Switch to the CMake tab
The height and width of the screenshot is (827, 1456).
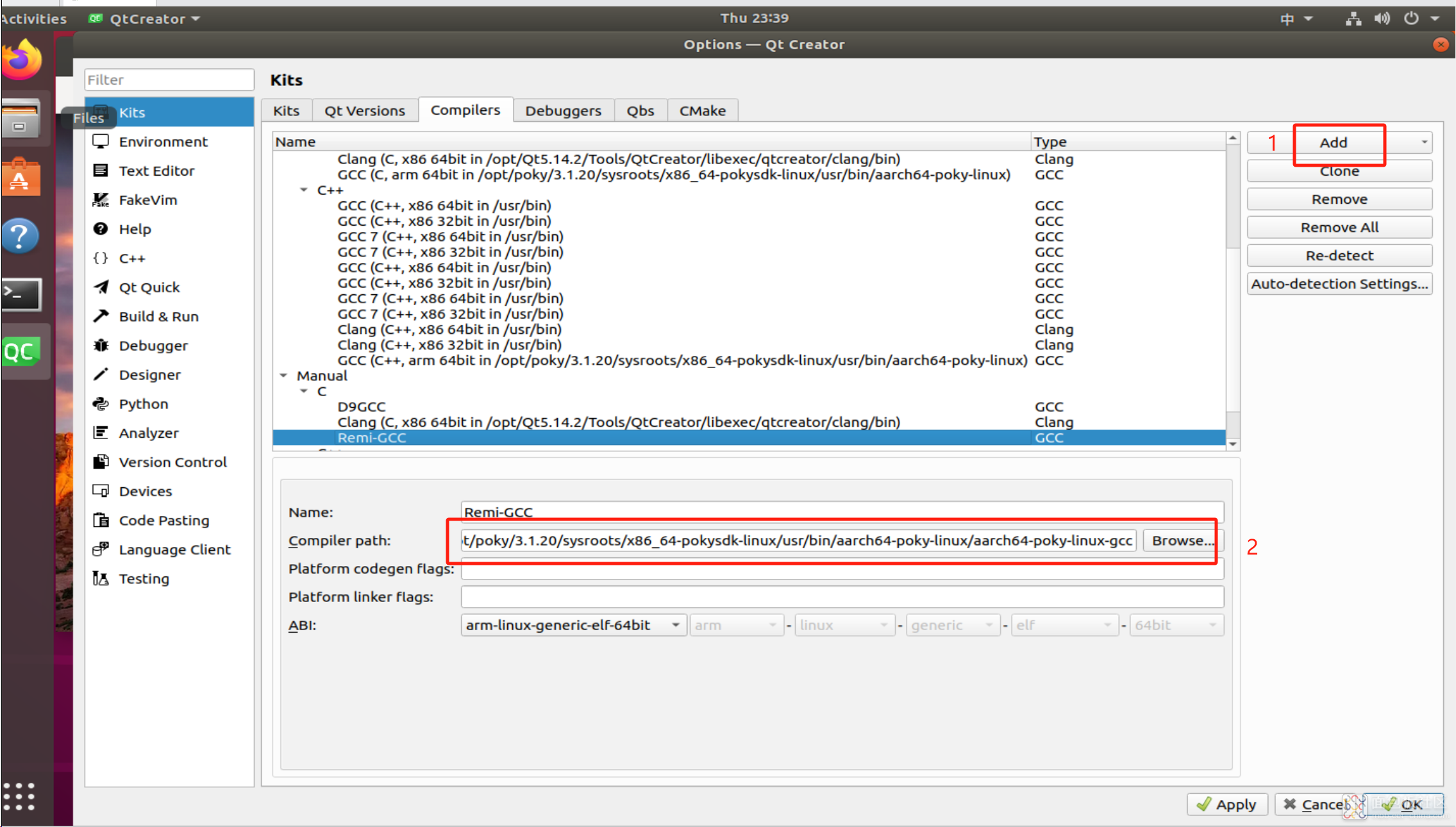coord(703,111)
